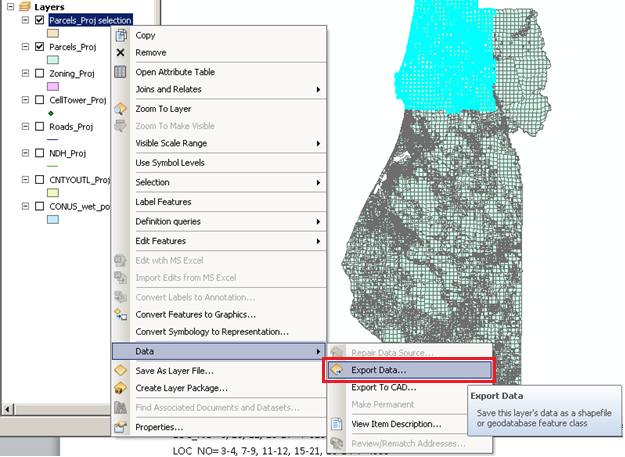The image size is (625, 457).
Task: Turn on the Roads_Proj layer checkbox
Action: (39, 127)
